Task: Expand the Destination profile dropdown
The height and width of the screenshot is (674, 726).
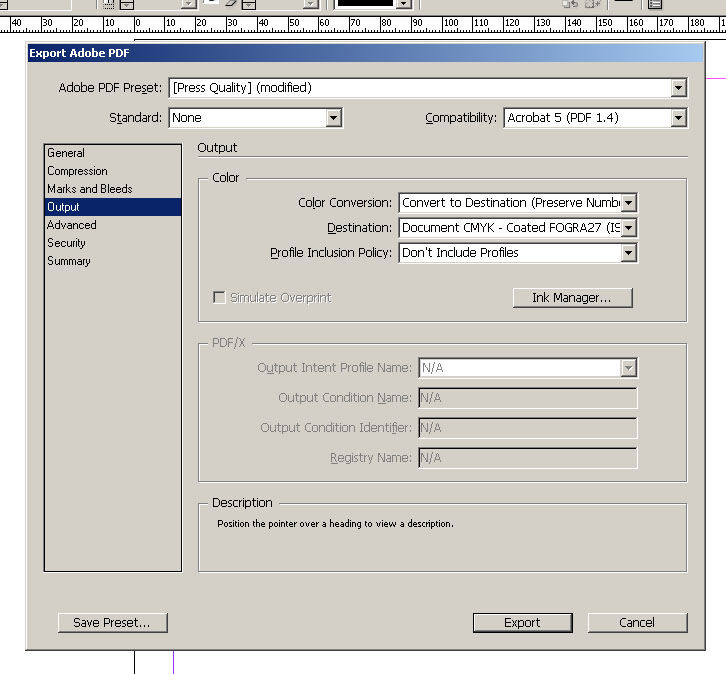Action: click(x=518, y=228)
